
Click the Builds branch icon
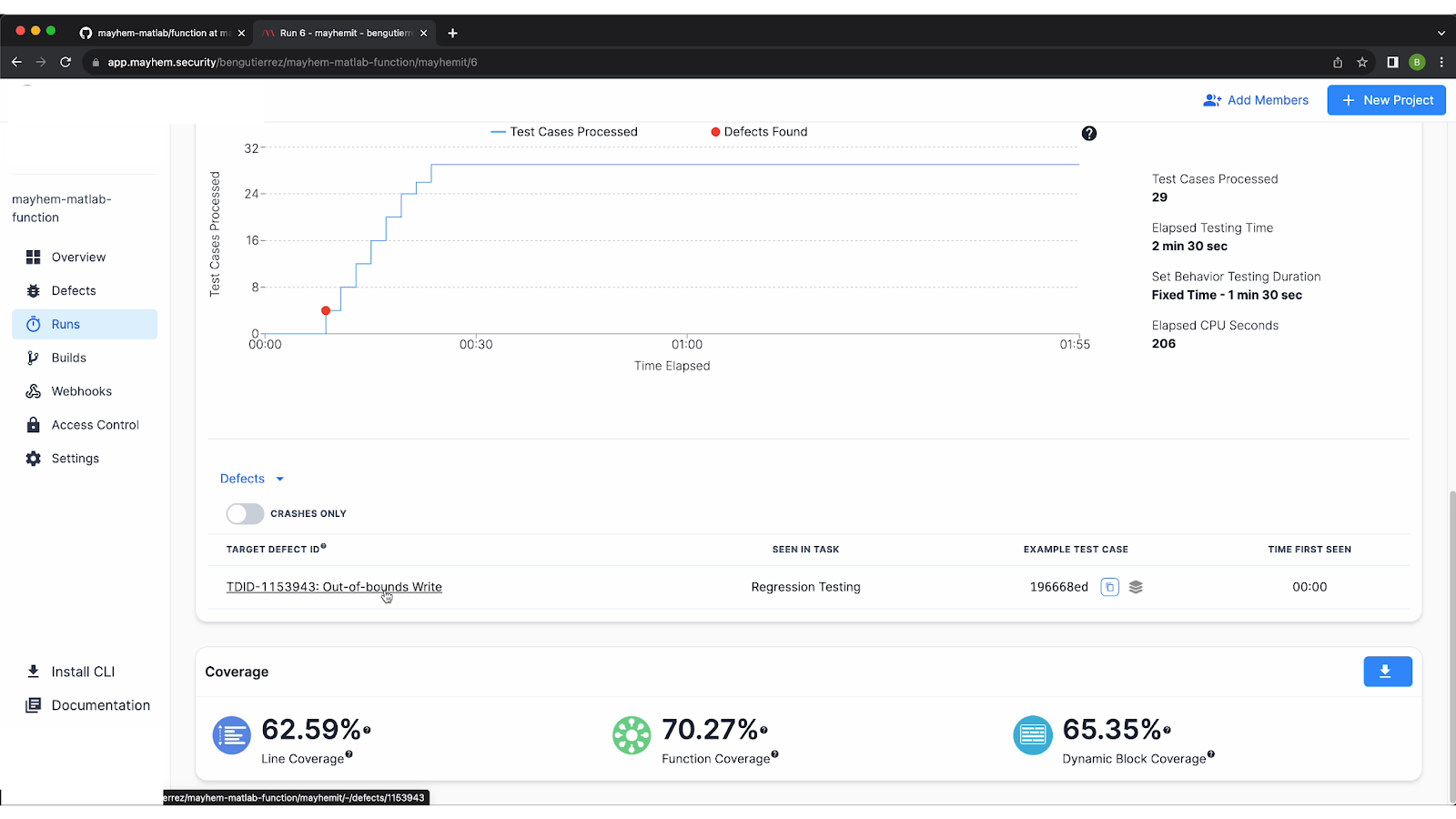tap(34, 359)
